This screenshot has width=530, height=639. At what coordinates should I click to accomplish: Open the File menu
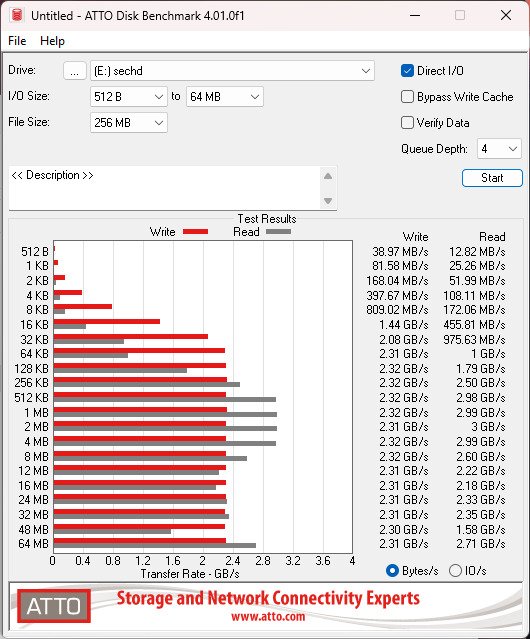17,41
